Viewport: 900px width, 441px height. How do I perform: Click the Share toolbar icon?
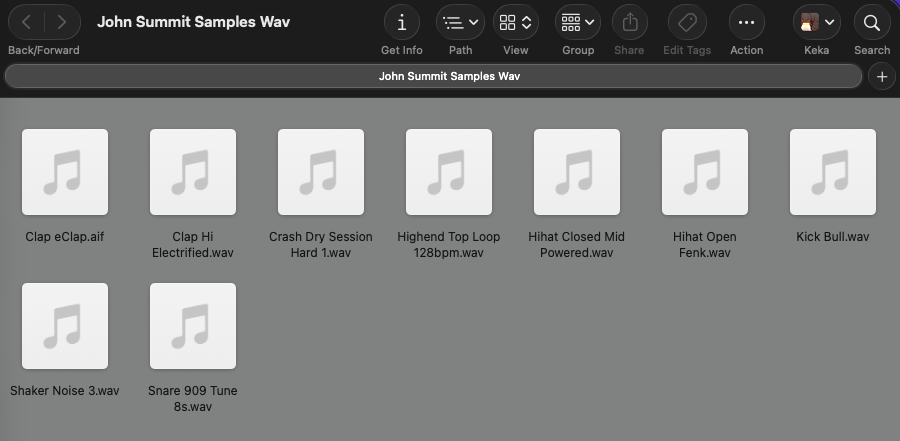coord(630,22)
